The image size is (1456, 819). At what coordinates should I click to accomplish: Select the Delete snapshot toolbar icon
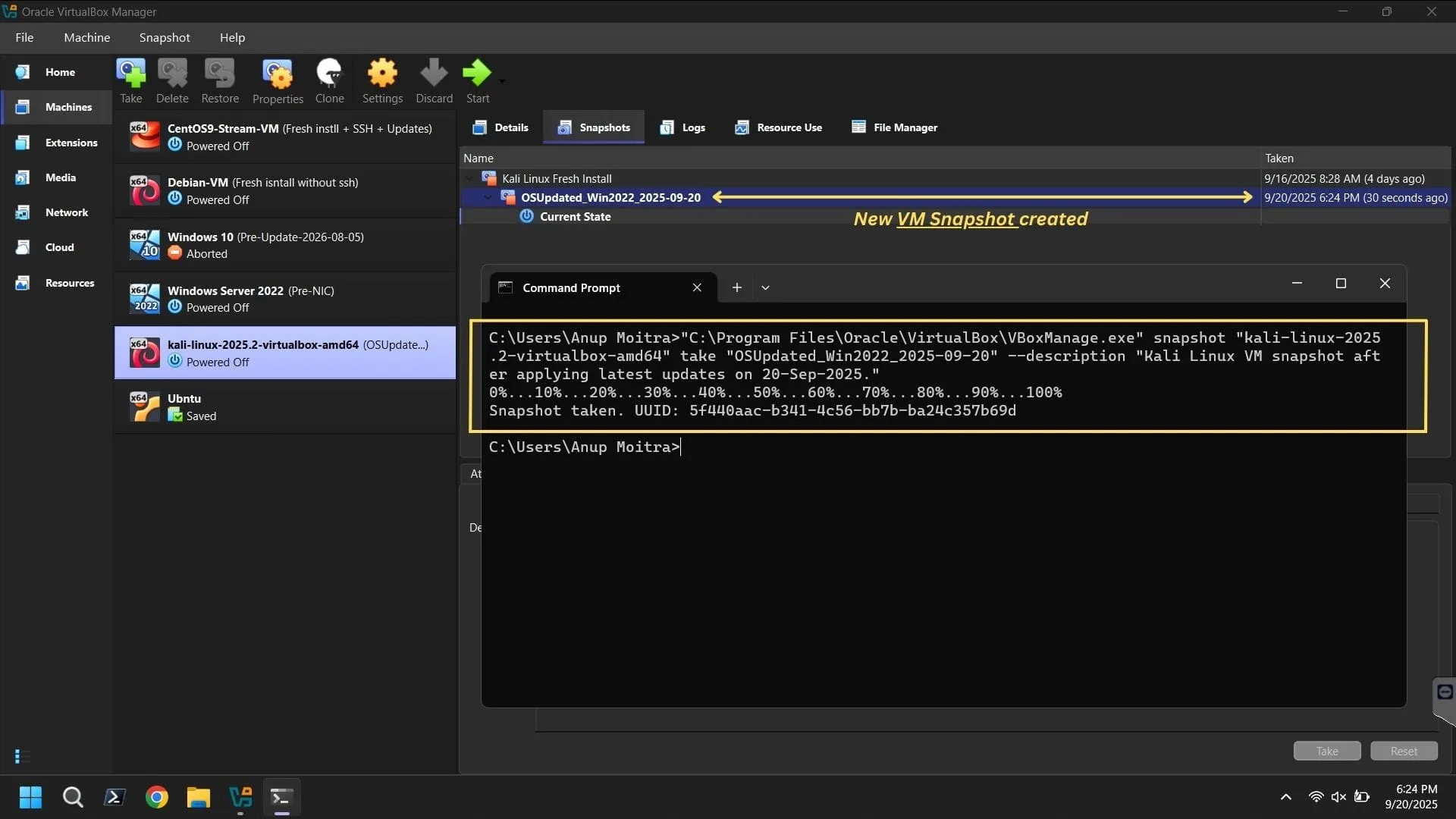coord(172,80)
